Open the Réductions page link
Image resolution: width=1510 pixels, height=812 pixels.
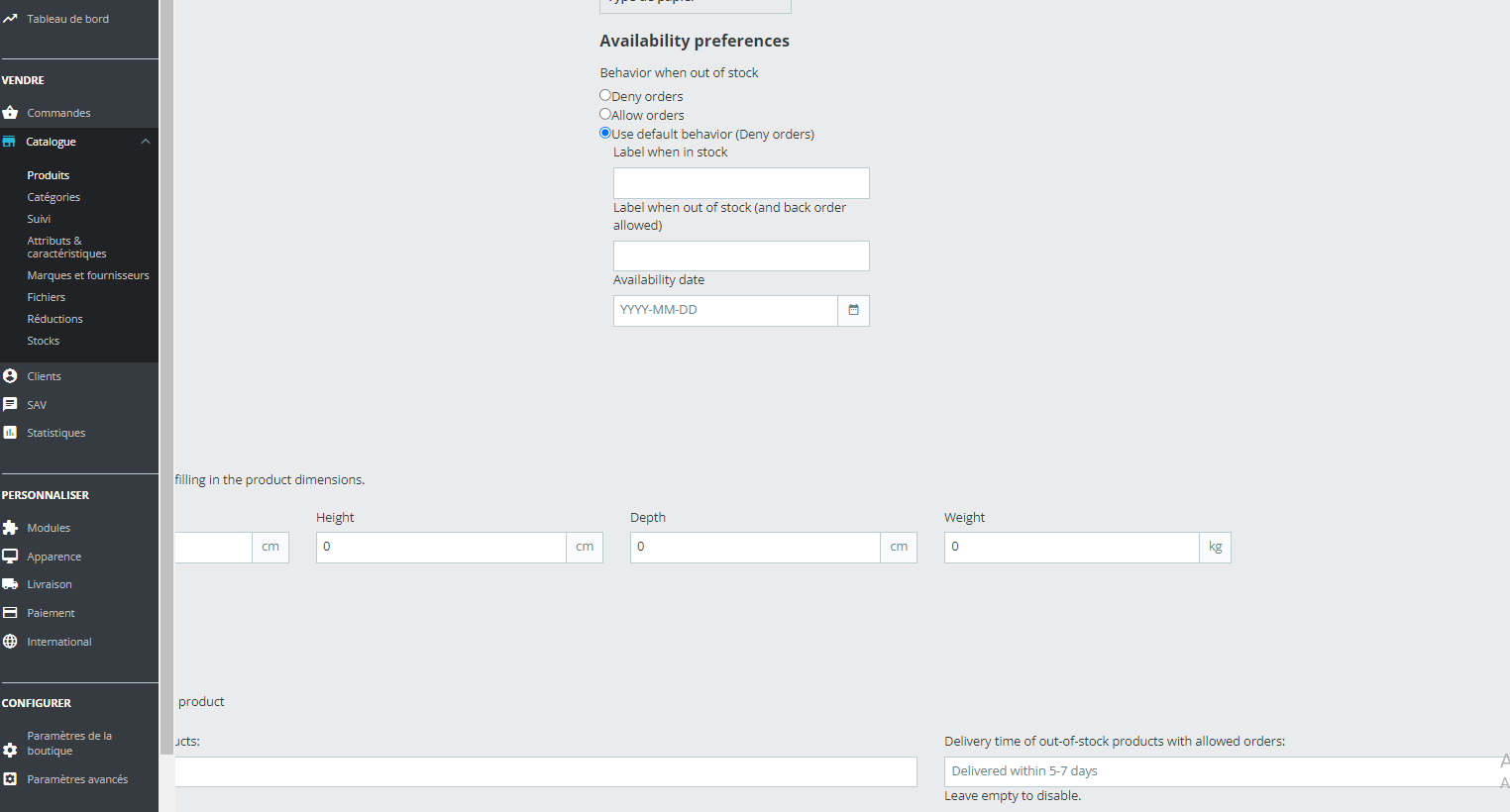tap(55, 319)
